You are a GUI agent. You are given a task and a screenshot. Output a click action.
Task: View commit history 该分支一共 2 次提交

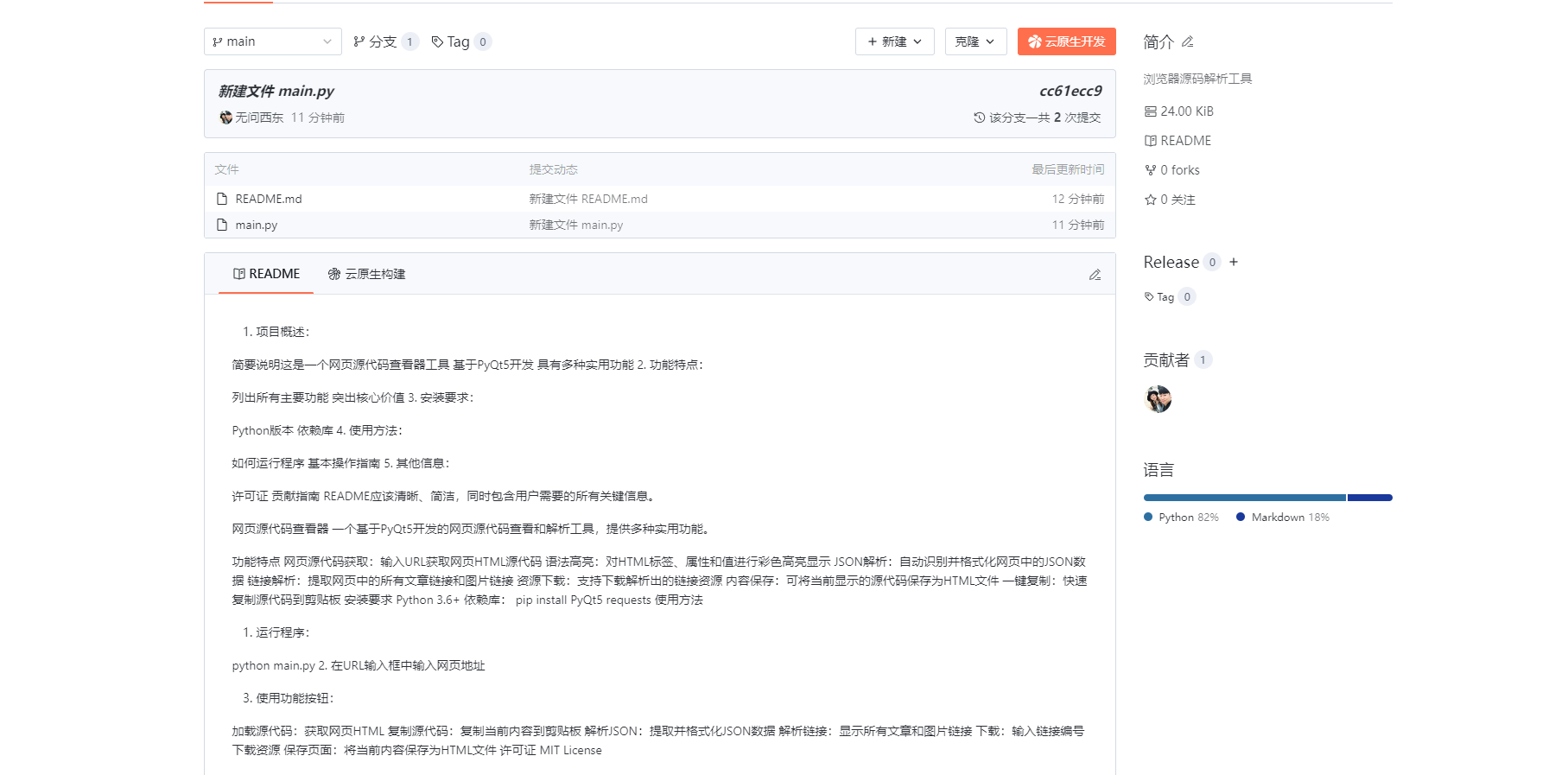[x=1038, y=118]
